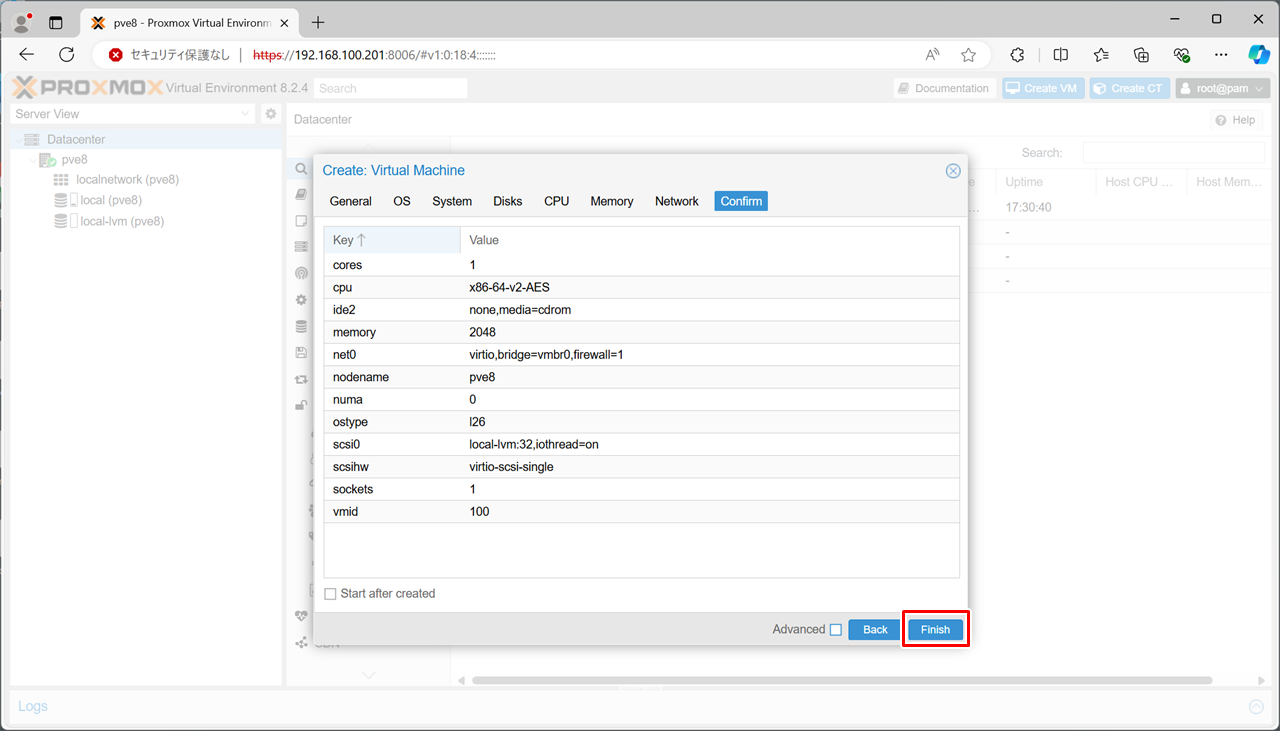This screenshot has width=1280, height=731.
Task: Switch to the Disks tab
Action: click(507, 201)
